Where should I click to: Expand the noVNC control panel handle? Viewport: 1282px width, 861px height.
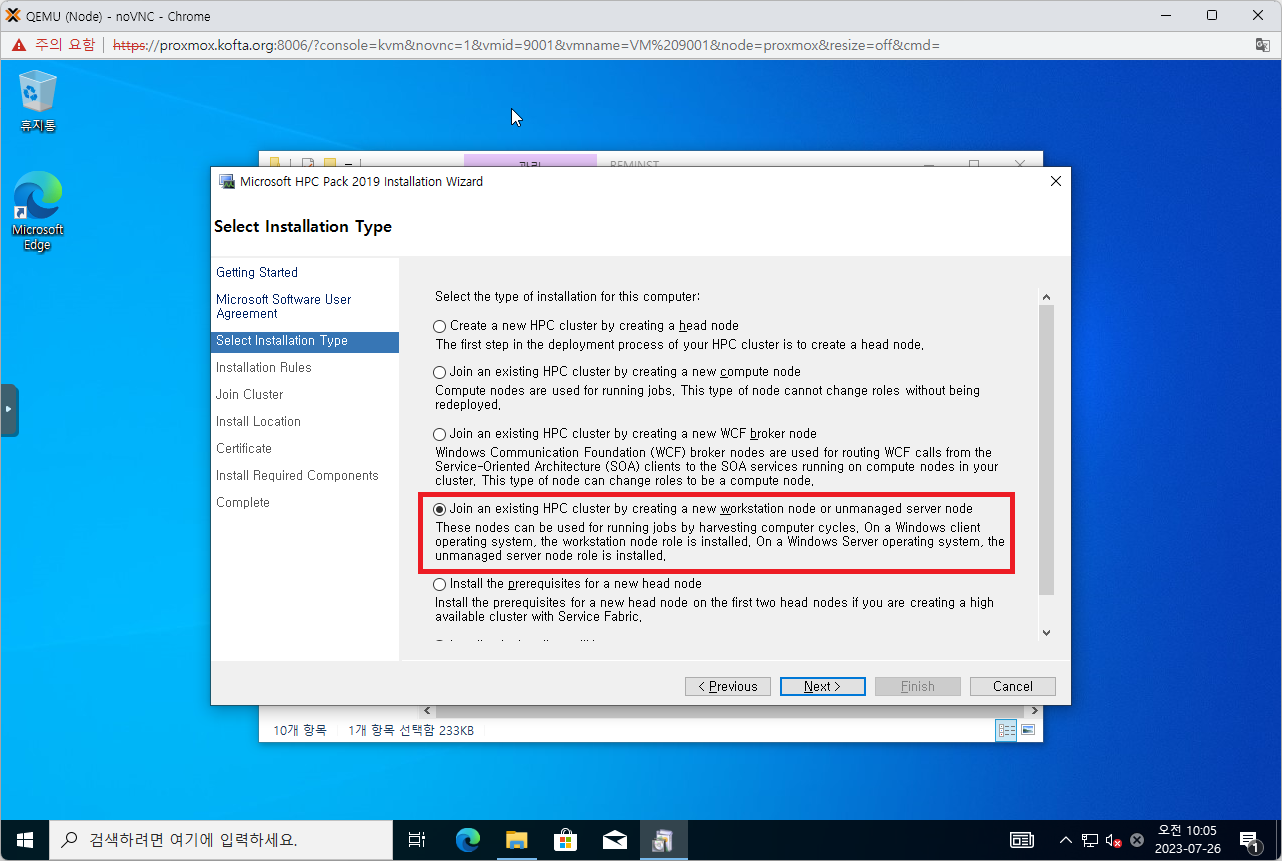tap(9, 410)
